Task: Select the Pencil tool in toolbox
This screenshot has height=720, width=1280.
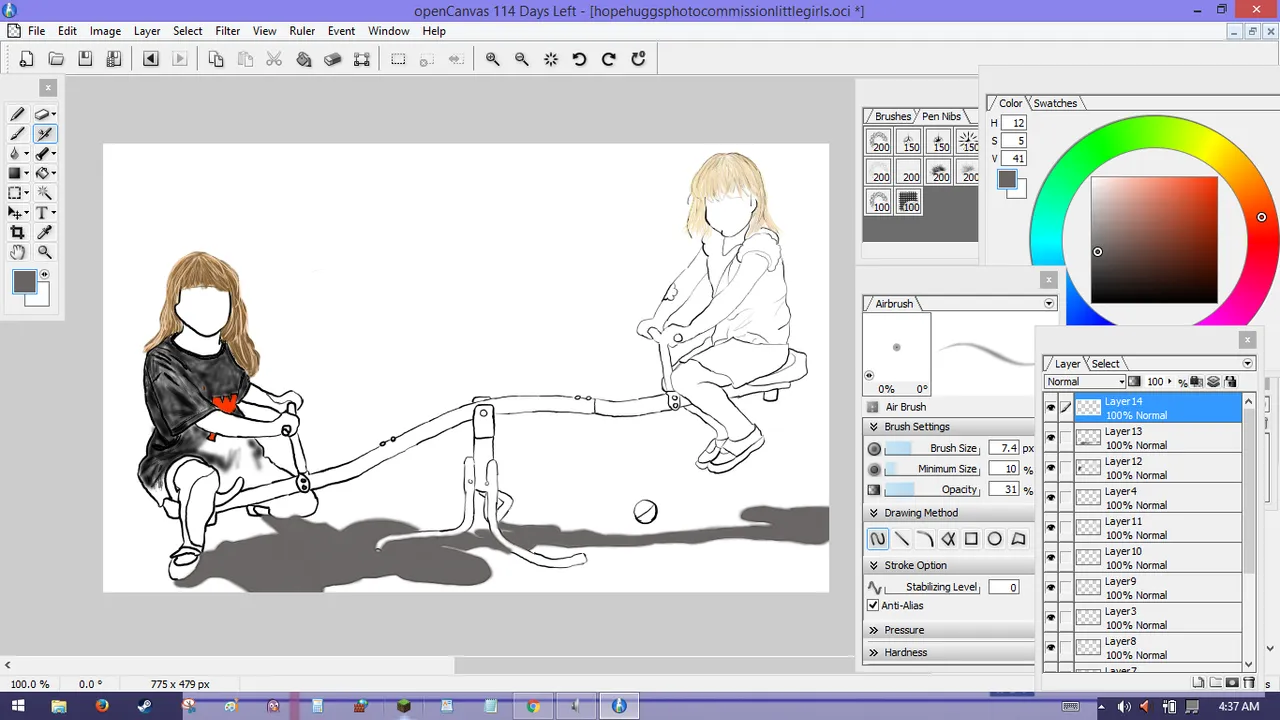Action: 17,114
